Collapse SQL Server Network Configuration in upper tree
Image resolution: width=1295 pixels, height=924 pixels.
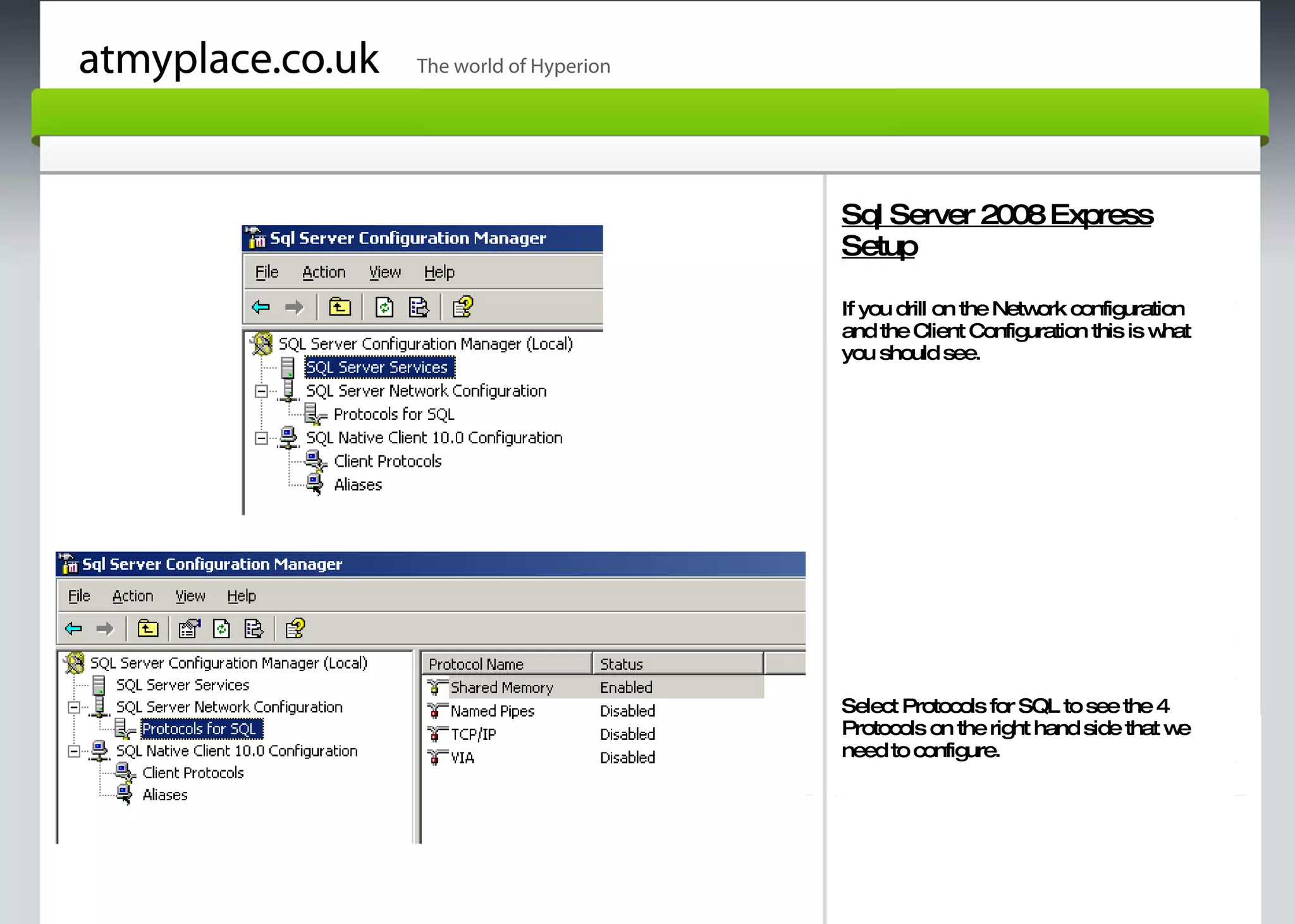click(261, 391)
